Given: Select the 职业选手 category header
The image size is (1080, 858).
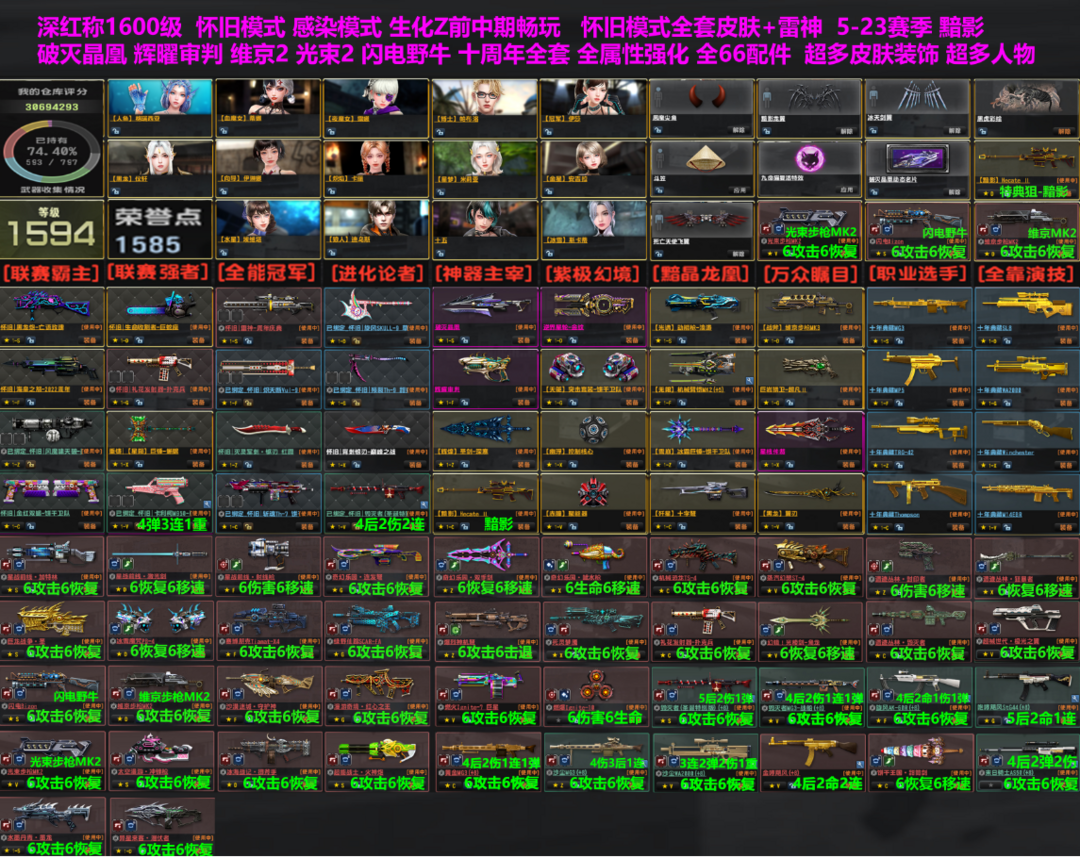Looking at the screenshot, I should pyautogui.click(x=919, y=273).
